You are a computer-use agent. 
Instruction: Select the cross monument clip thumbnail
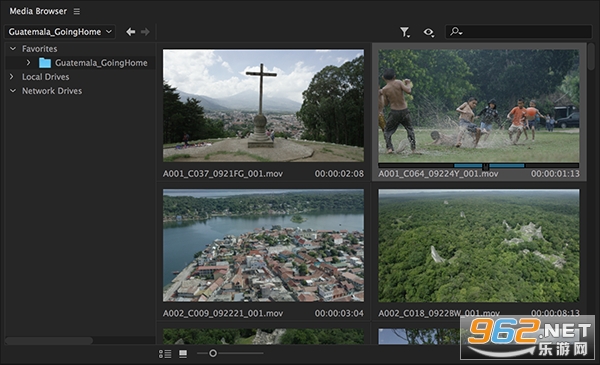coord(263,105)
